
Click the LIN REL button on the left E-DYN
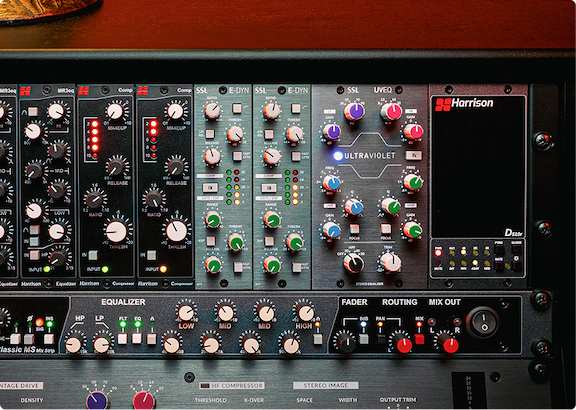pos(210,134)
